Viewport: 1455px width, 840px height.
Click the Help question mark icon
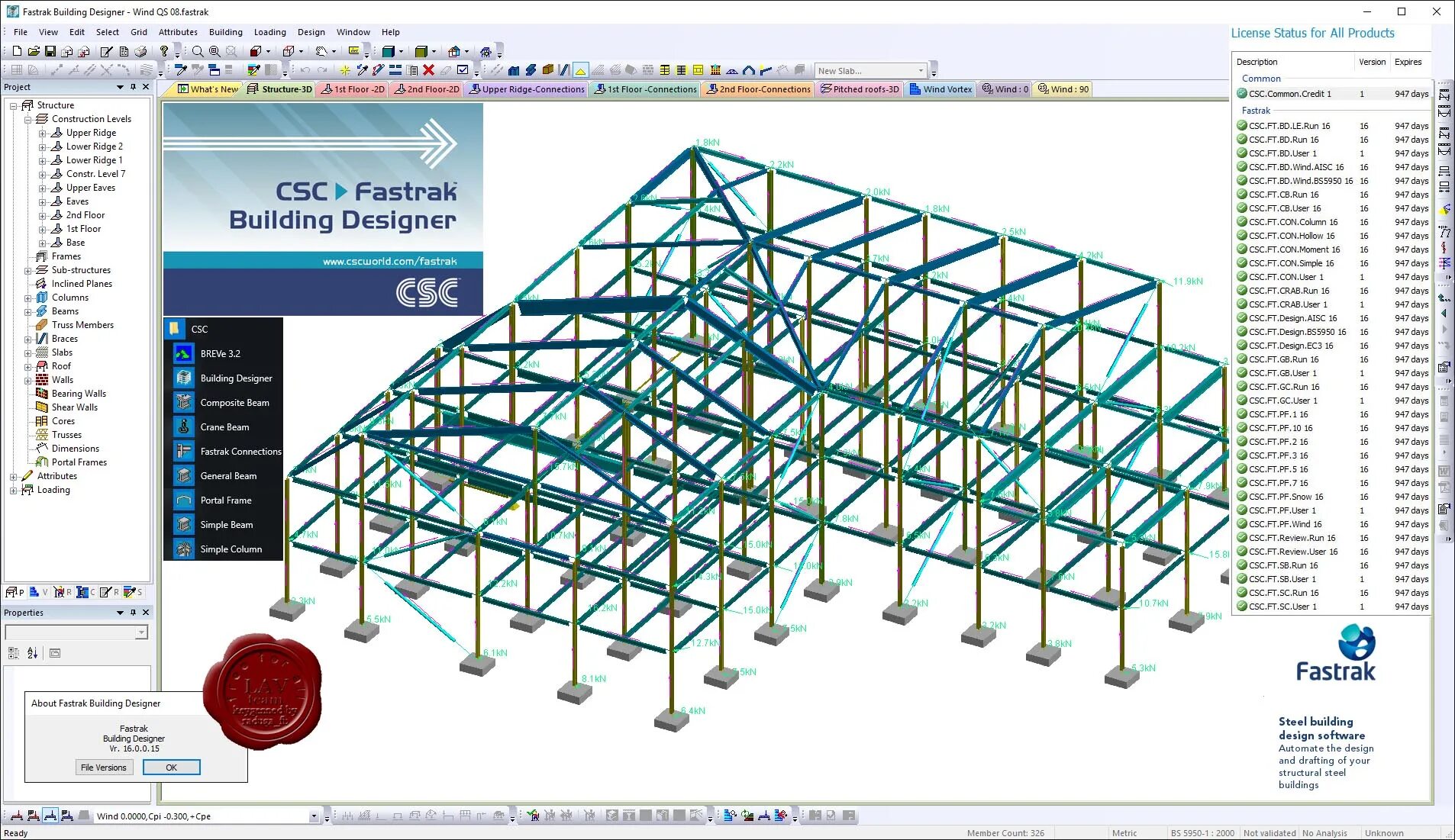(164, 51)
